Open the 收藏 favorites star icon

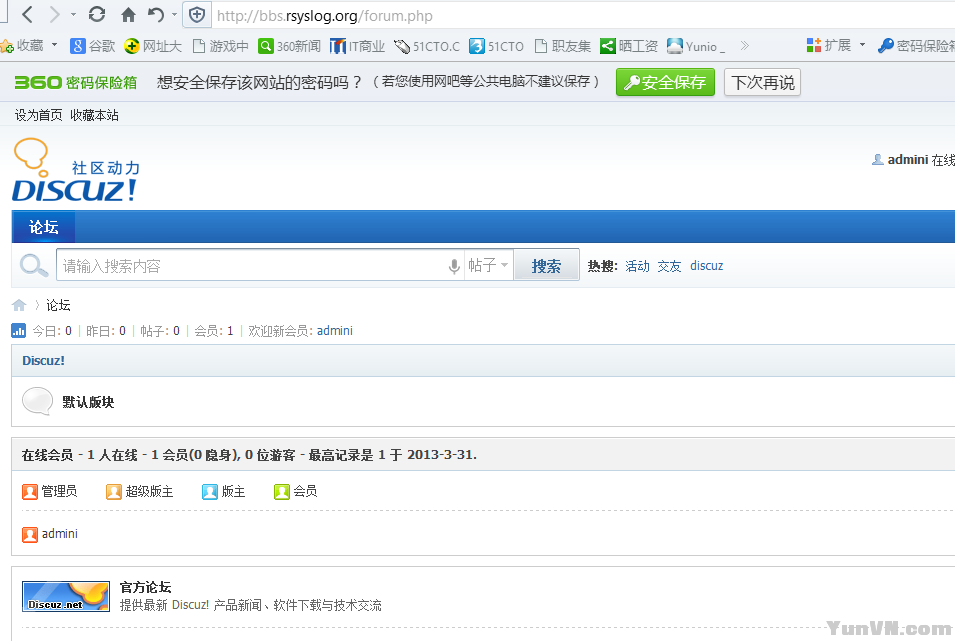[x=7, y=46]
